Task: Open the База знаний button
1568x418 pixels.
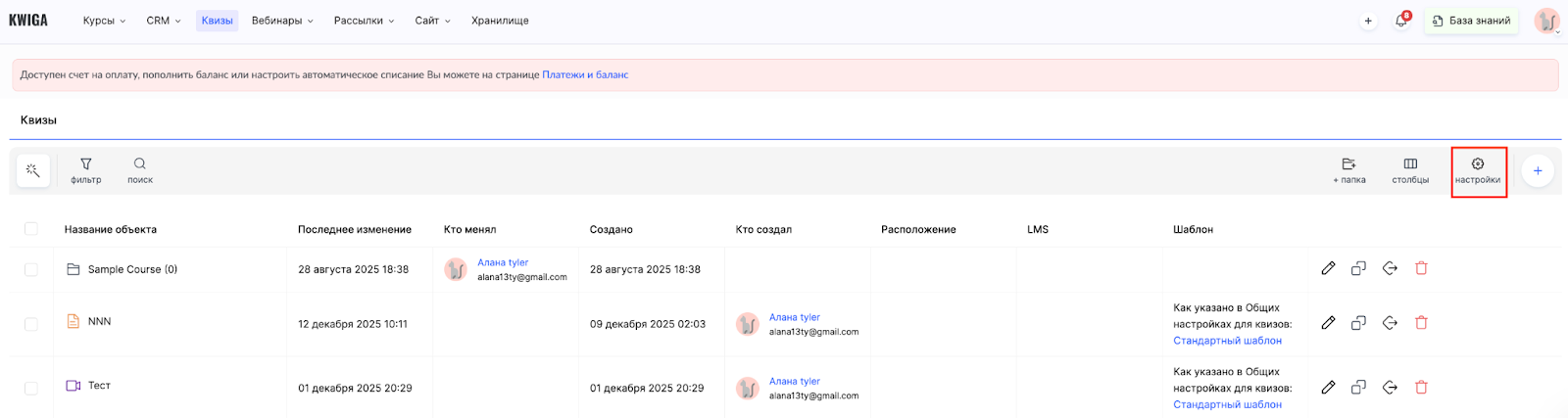Action: [1471, 21]
